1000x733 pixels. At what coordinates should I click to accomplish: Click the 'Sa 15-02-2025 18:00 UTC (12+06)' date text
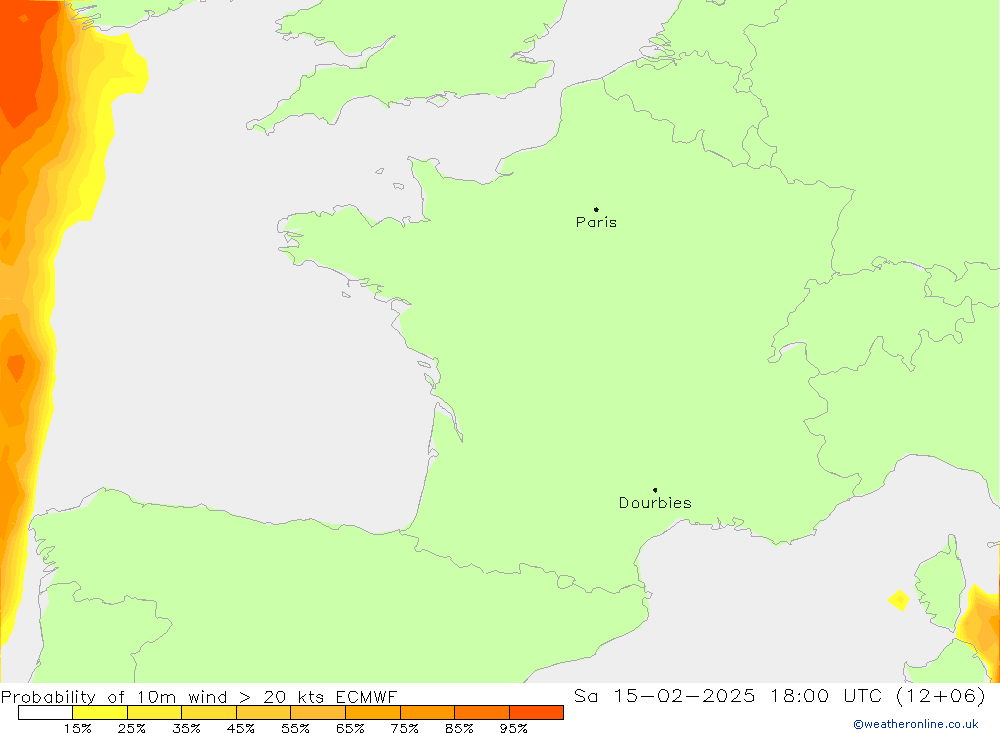[780, 695]
